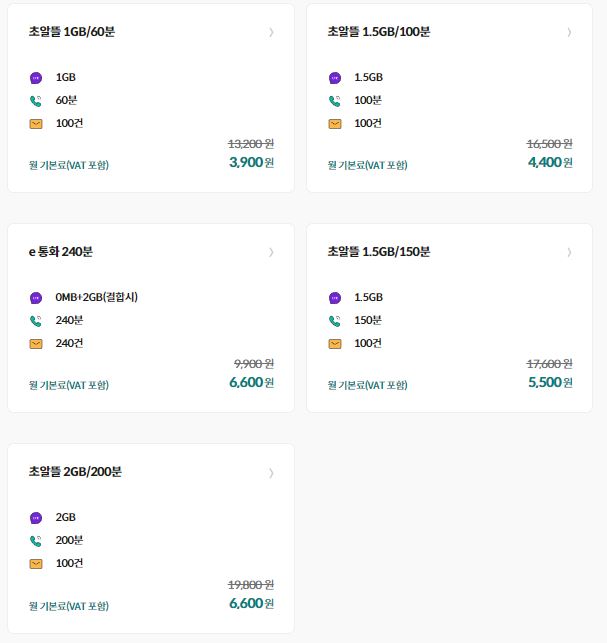
Task: Expand the 초알뜰 1.5GB/150분 plan arrow
Action: pyautogui.click(x=569, y=252)
